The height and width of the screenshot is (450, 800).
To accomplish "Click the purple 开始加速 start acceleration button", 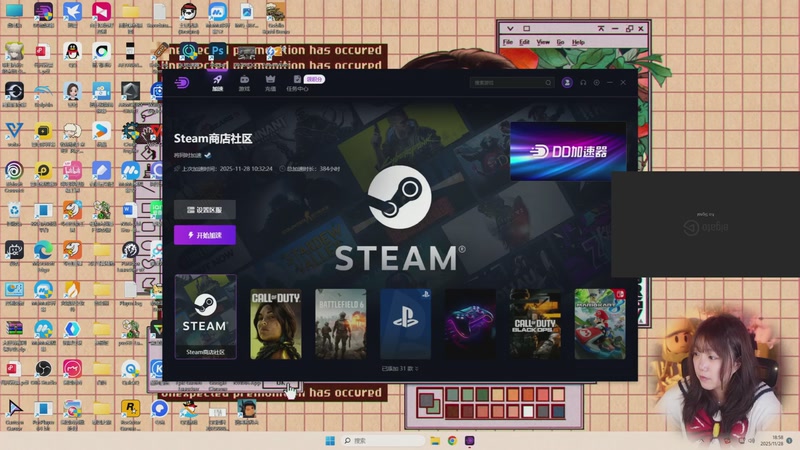I will pos(205,235).
